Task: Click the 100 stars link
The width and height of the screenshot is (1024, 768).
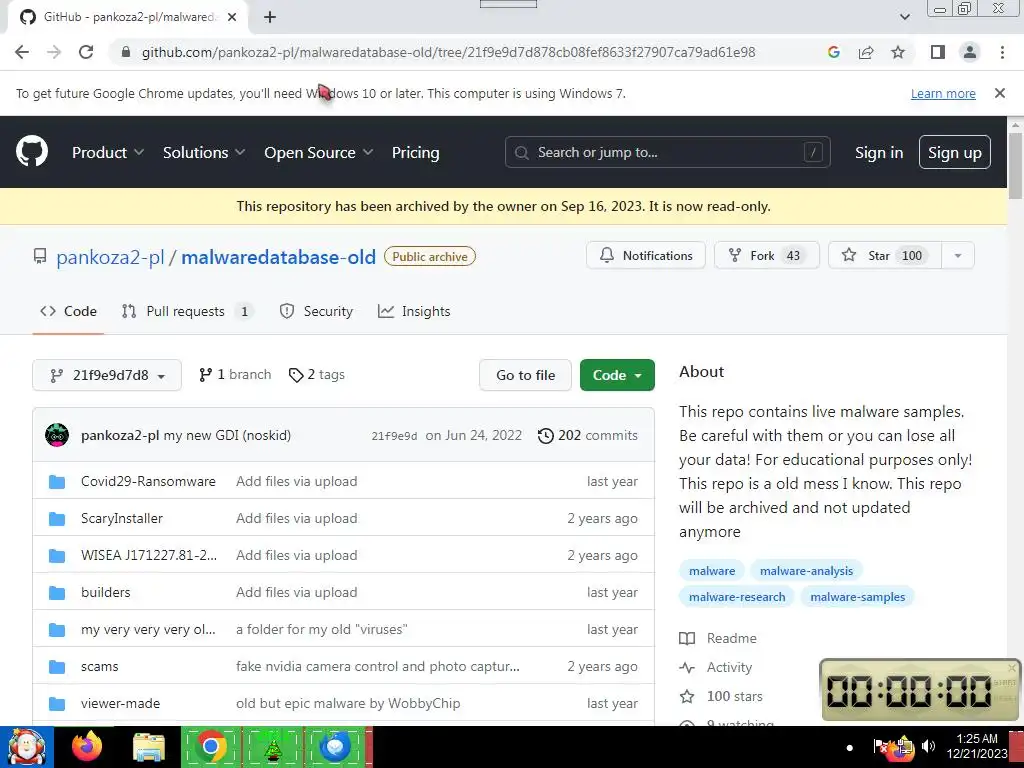Action: point(721,696)
